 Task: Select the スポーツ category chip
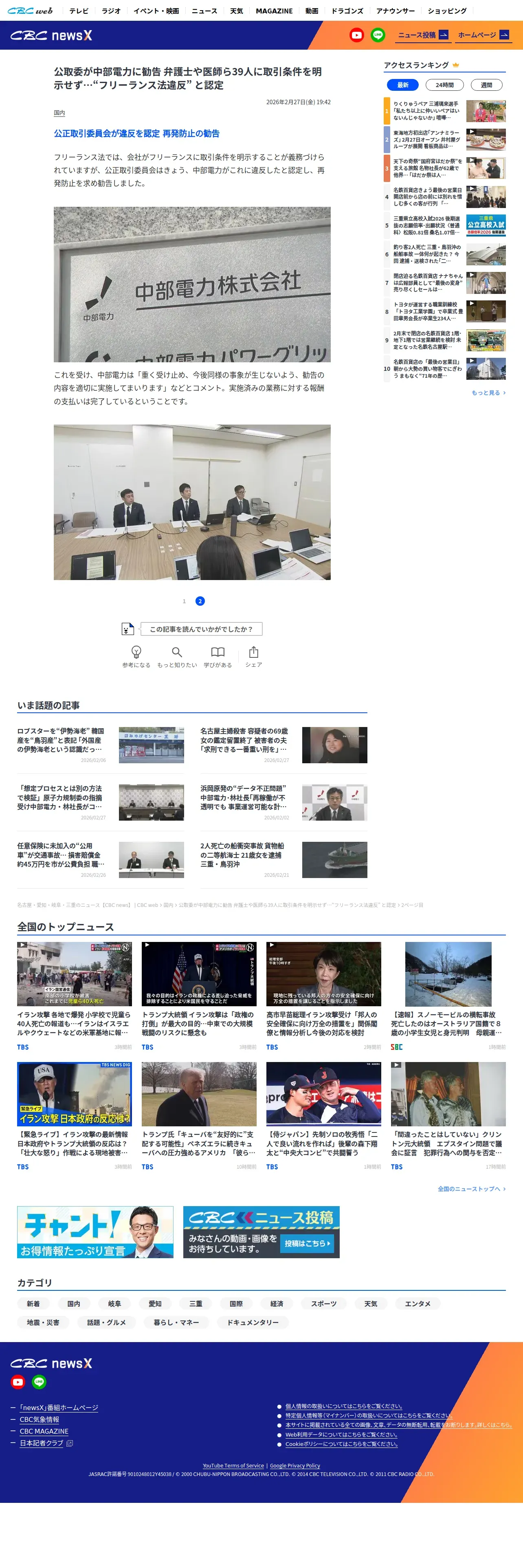coord(324,1303)
